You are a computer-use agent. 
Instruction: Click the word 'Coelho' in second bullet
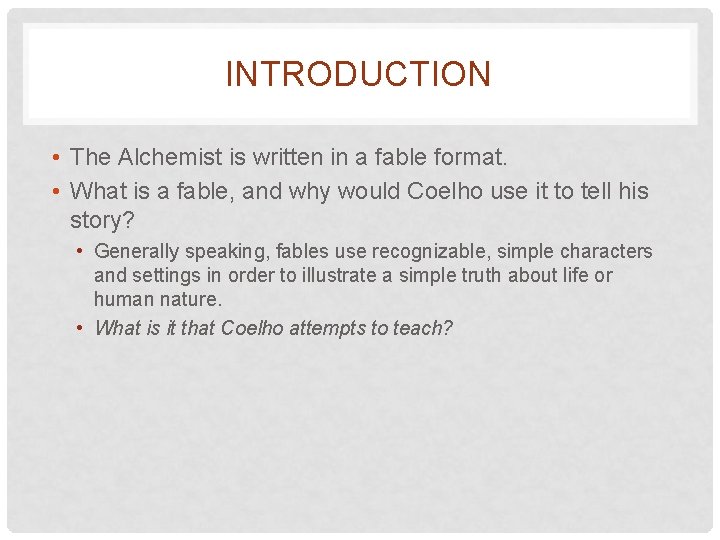pyautogui.click(x=444, y=191)
